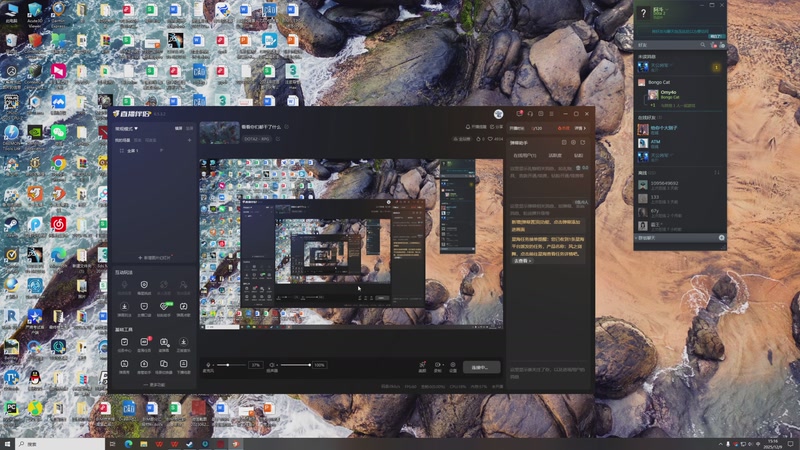Open messages icon with red dot

coord(519,113)
